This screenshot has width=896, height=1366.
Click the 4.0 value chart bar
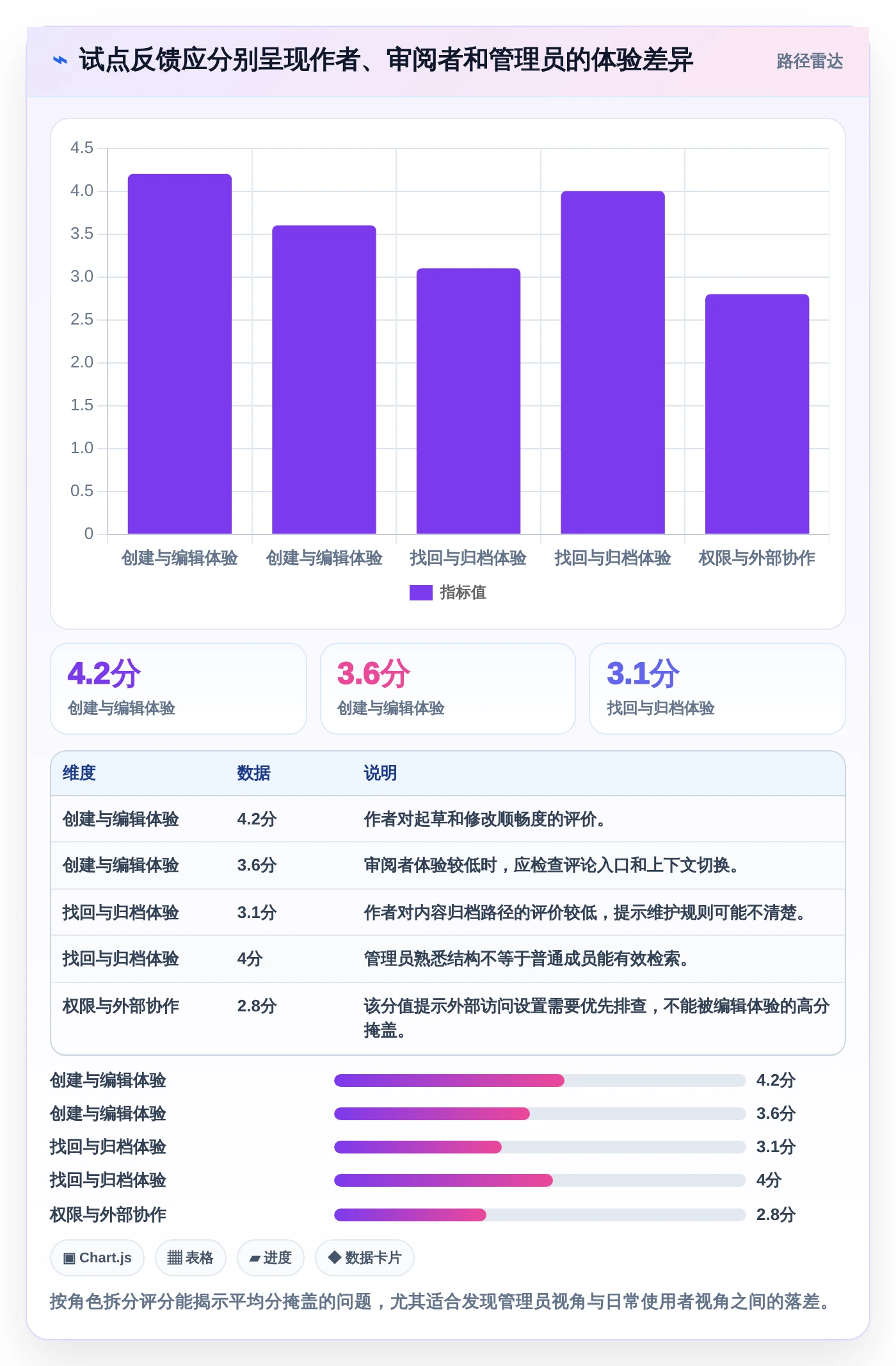tap(613, 362)
